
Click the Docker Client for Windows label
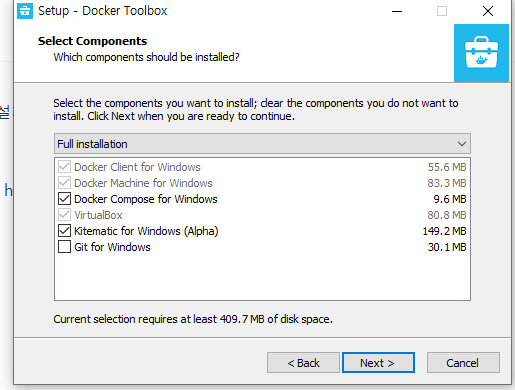click(x=137, y=167)
